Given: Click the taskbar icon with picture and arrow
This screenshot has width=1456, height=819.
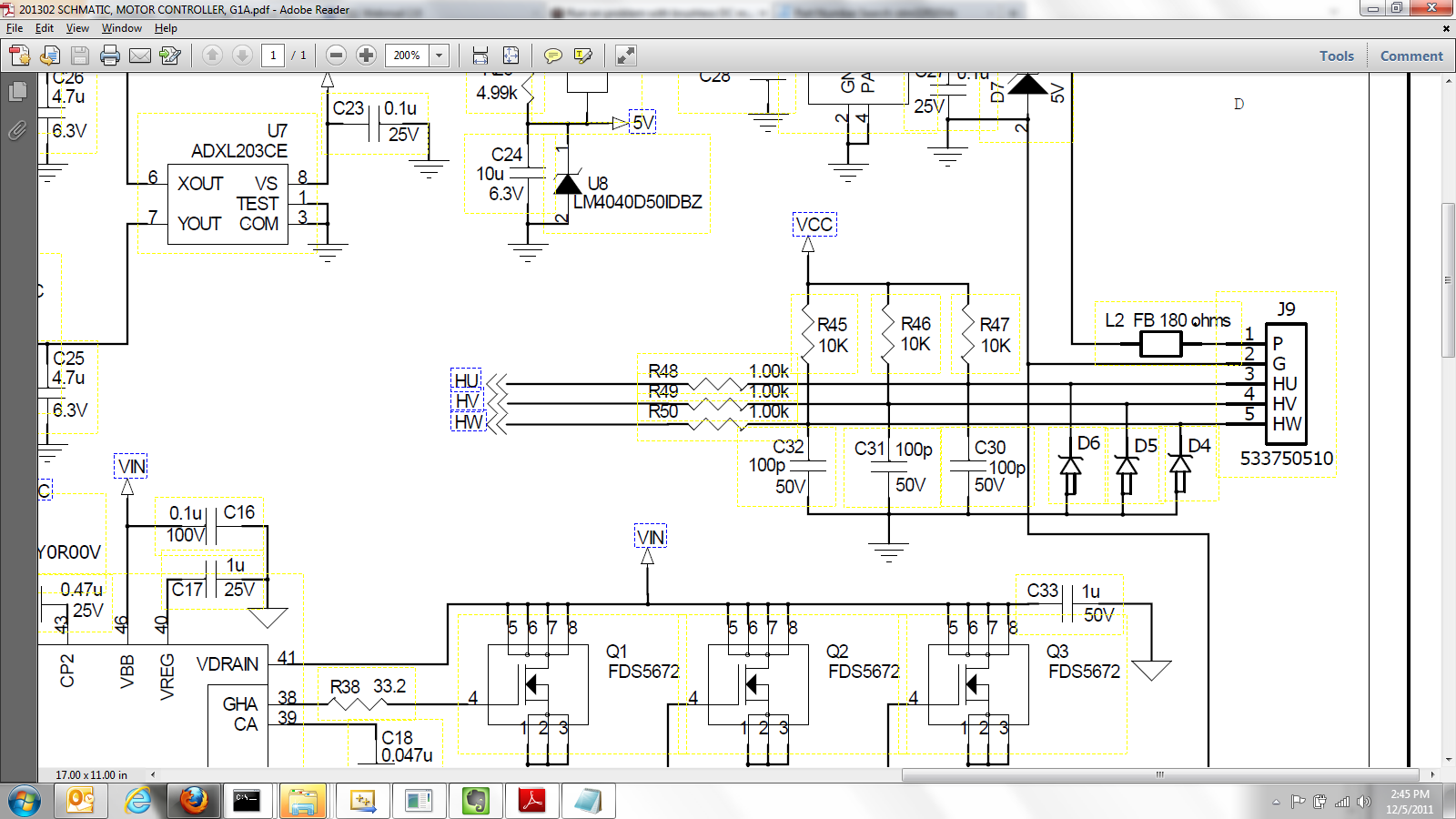Looking at the screenshot, I should (x=363, y=802).
